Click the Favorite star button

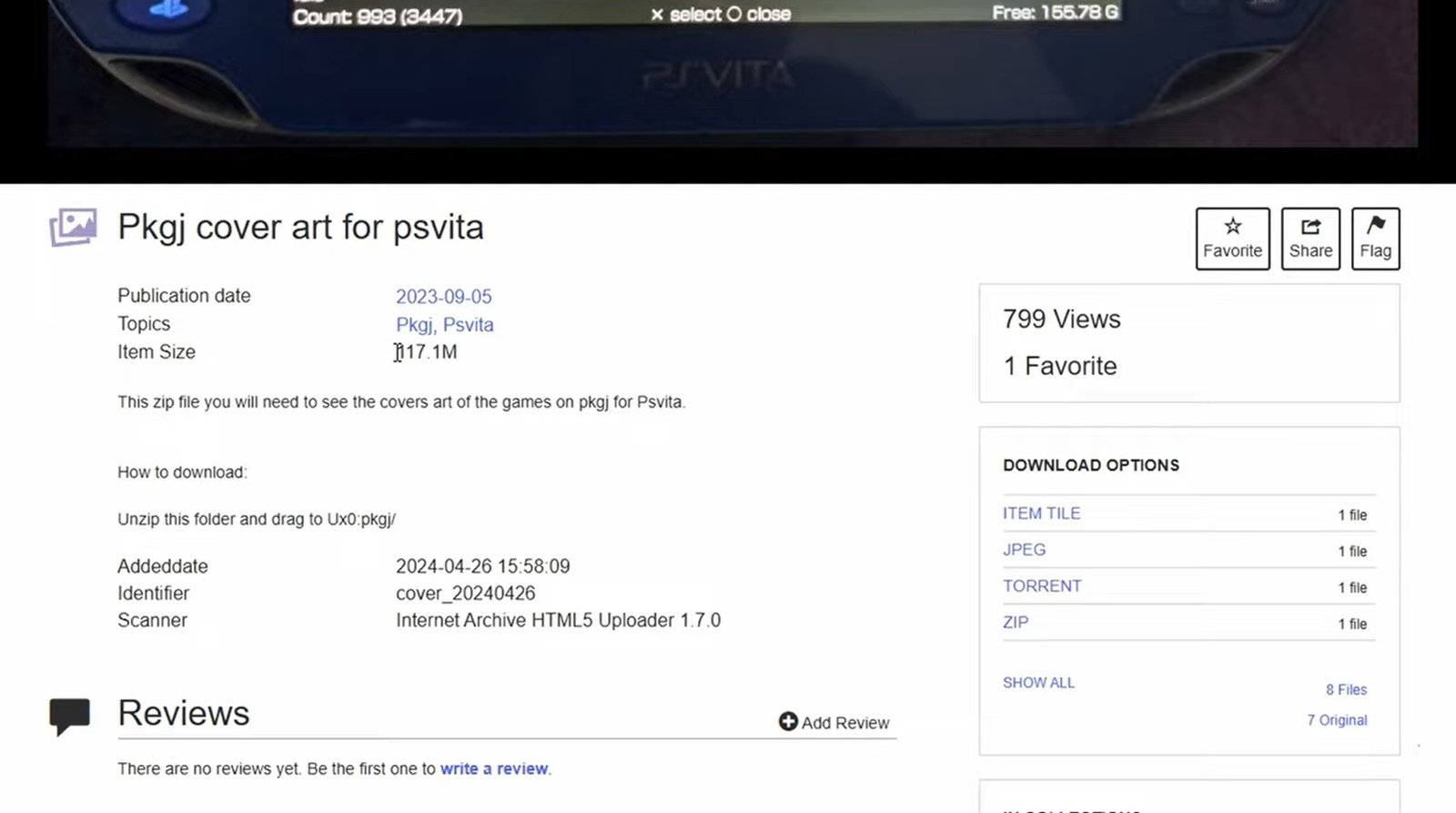pyautogui.click(x=1232, y=239)
